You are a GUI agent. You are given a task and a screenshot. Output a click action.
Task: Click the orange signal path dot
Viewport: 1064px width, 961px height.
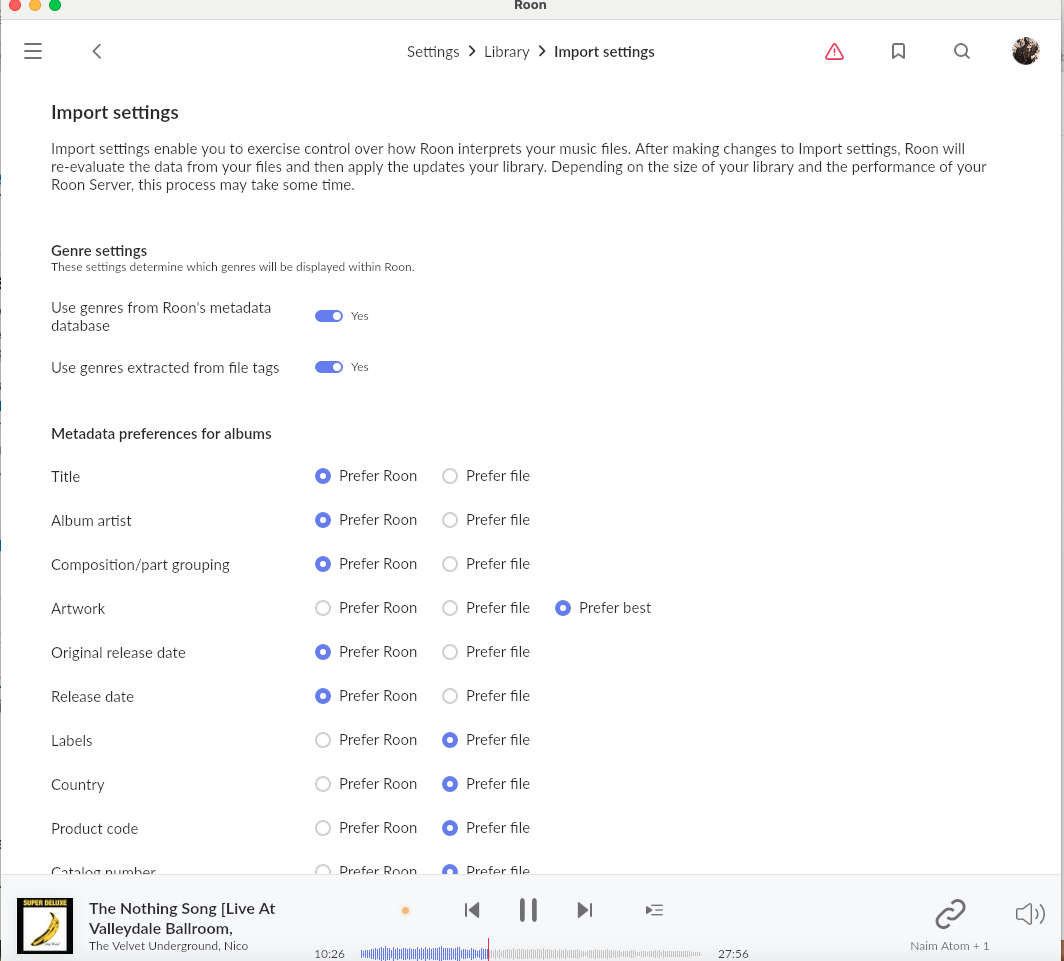[x=405, y=911]
